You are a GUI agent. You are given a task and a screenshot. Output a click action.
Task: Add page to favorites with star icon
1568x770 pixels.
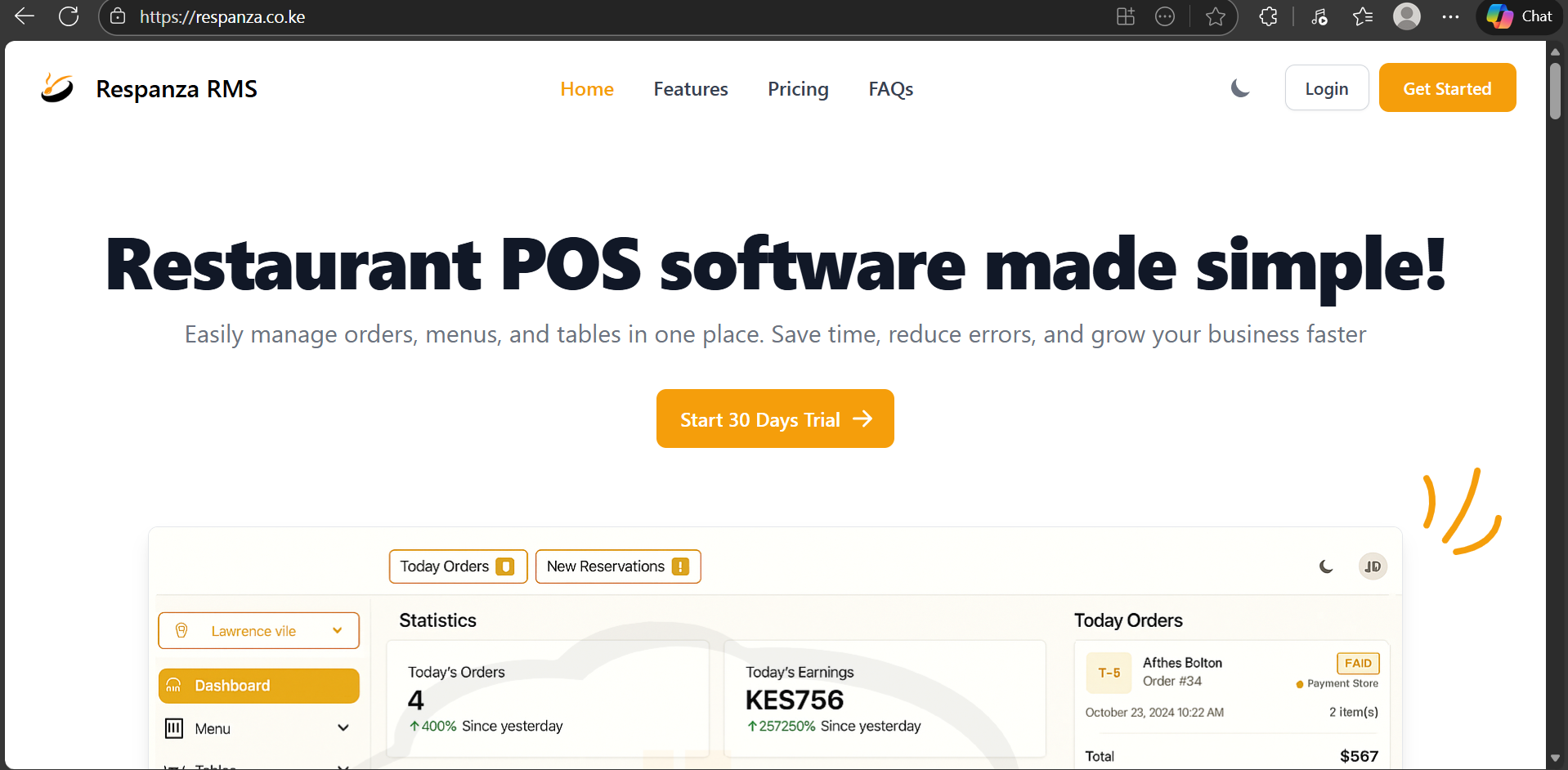tap(1215, 16)
